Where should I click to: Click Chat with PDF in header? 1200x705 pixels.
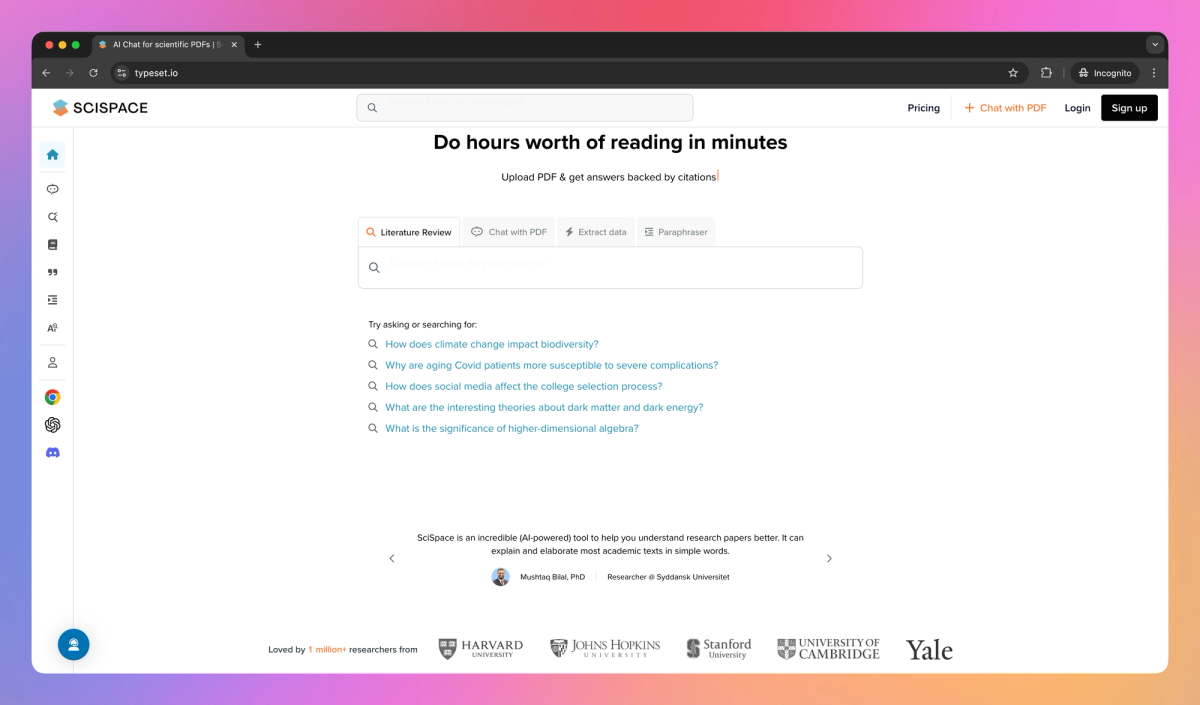coord(1005,108)
